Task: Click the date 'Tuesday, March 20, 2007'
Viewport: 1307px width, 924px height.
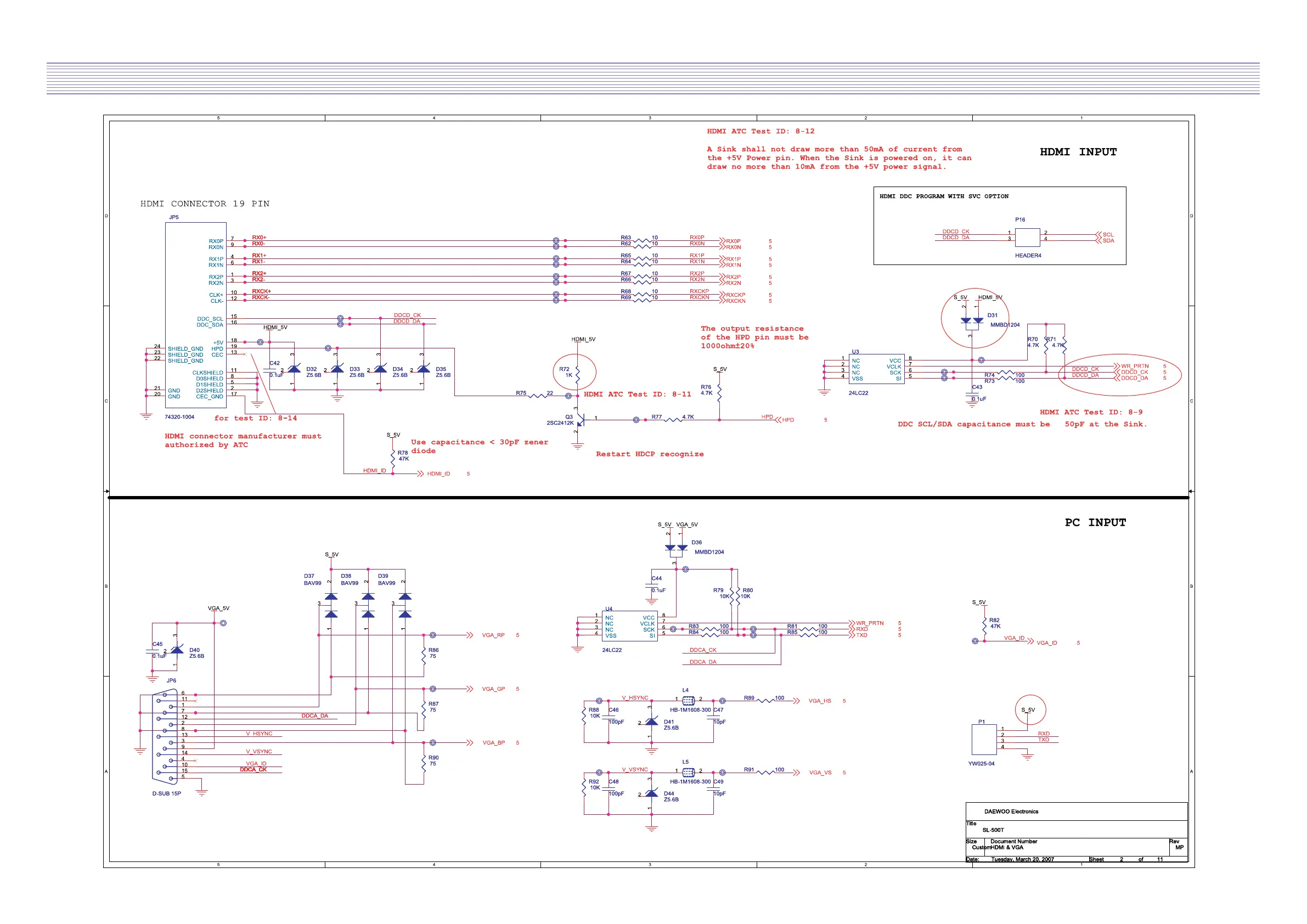Action: tap(1023, 860)
